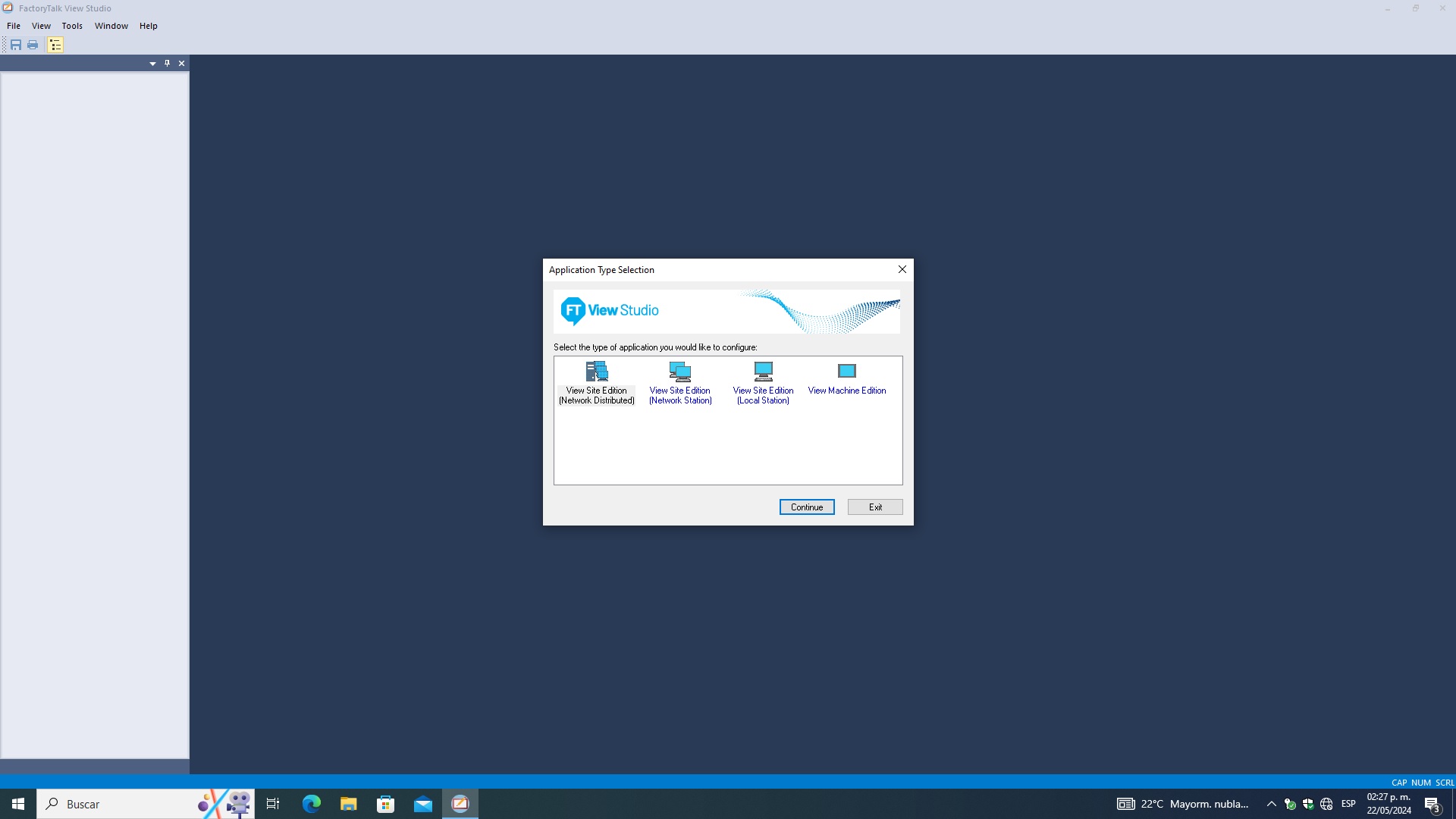Click the Save toolbar icon
Image resolution: width=1456 pixels, height=819 pixels.
[x=16, y=45]
